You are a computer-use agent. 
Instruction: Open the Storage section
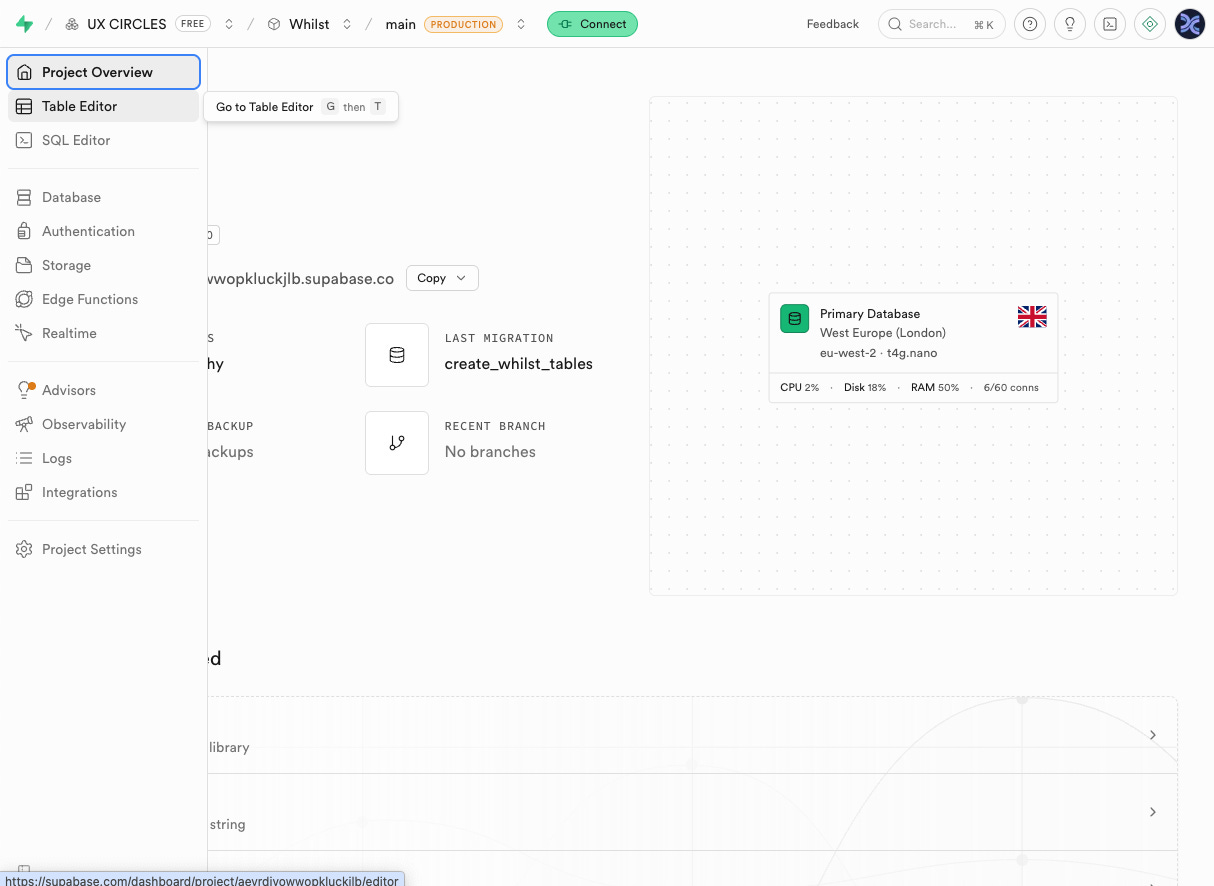(x=104, y=265)
